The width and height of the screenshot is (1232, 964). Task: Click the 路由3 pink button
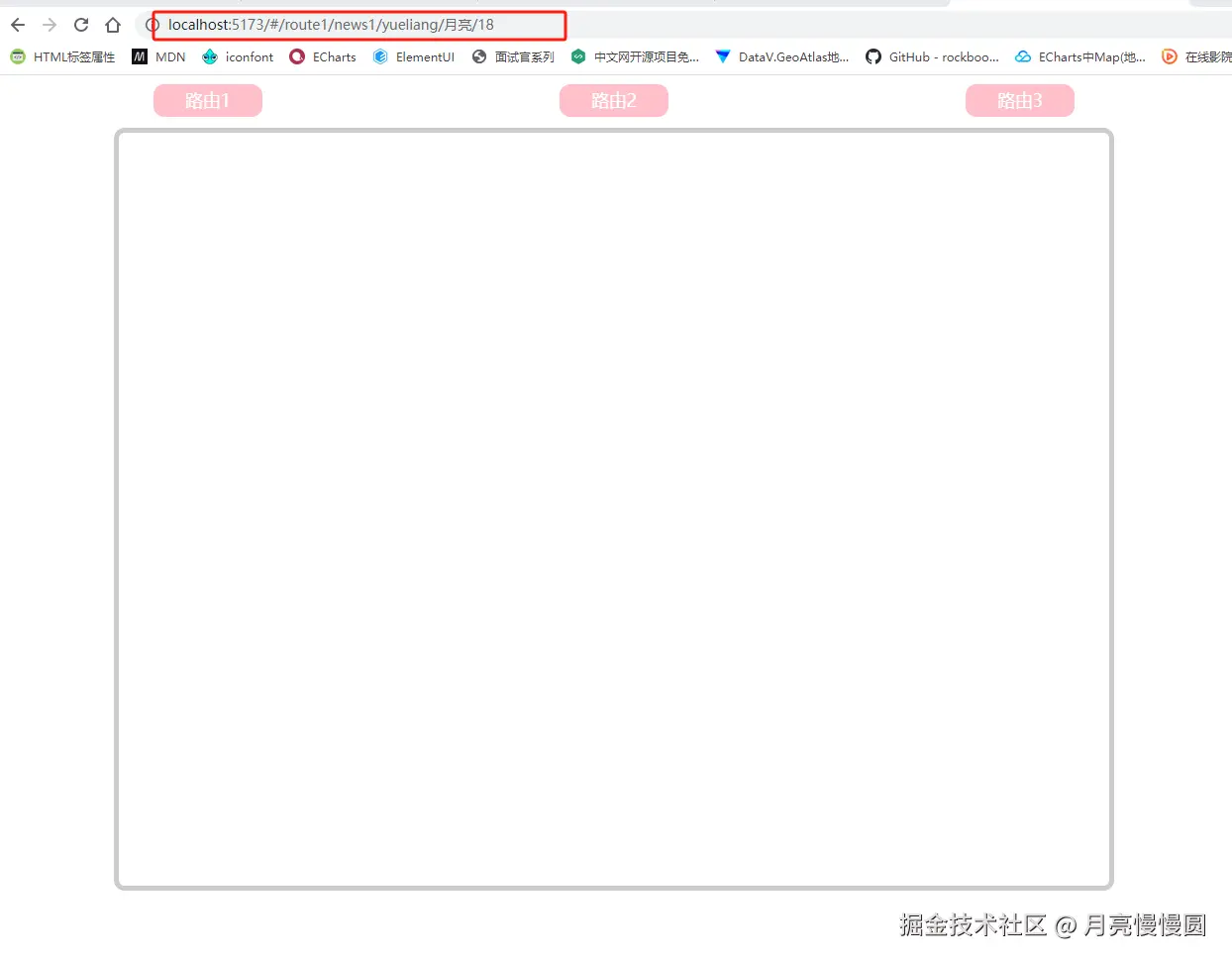(1020, 101)
